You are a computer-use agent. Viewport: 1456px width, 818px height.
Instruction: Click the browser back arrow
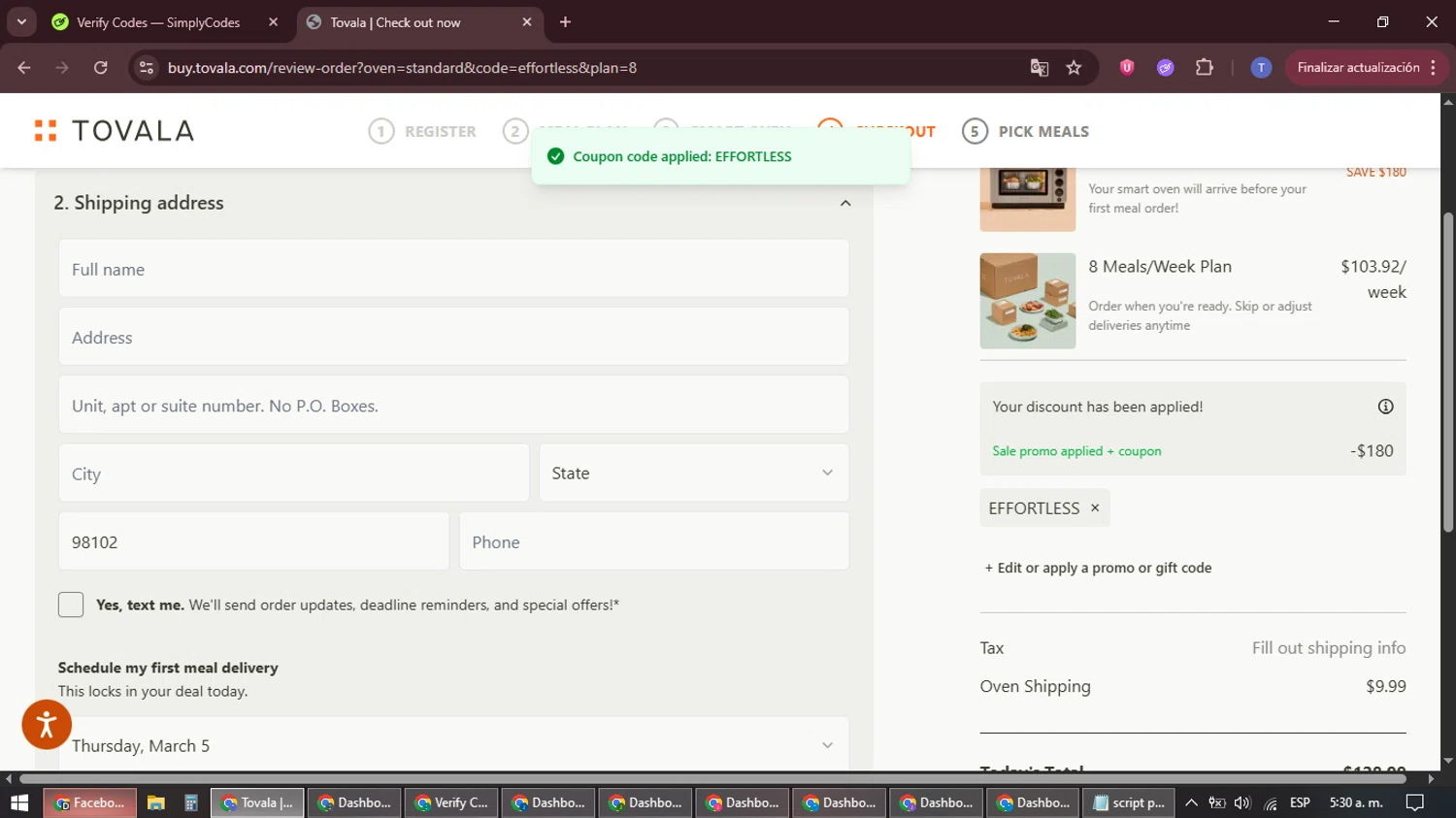[x=24, y=68]
